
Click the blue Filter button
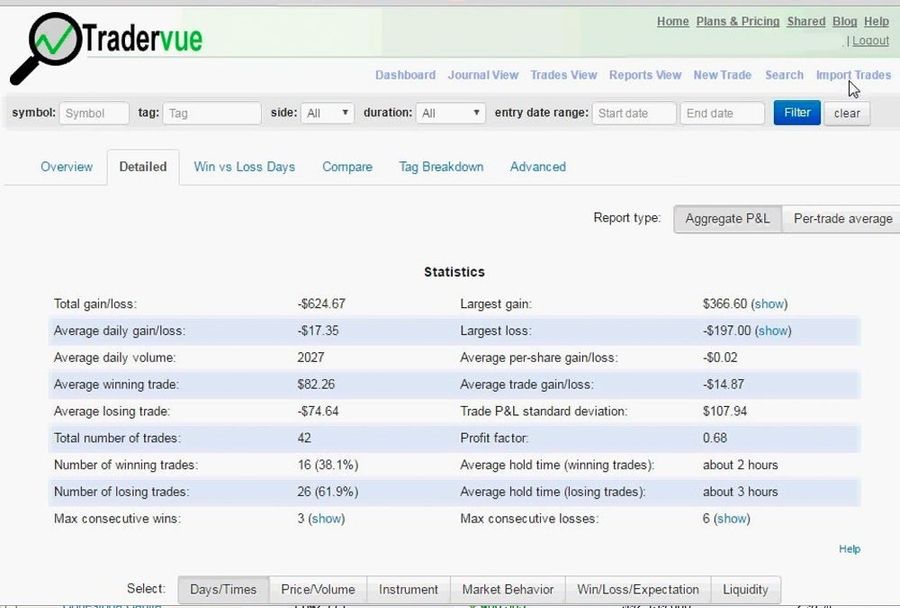point(796,113)
